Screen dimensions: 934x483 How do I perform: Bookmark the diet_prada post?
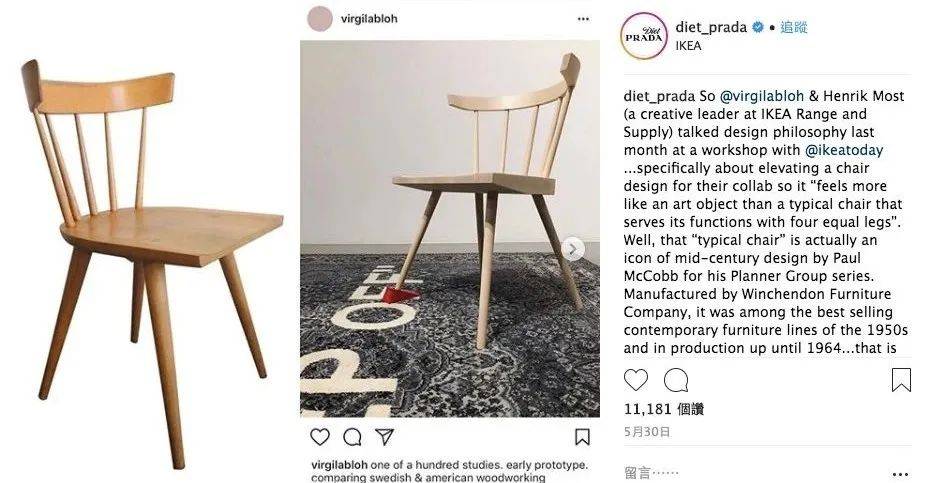901,380
